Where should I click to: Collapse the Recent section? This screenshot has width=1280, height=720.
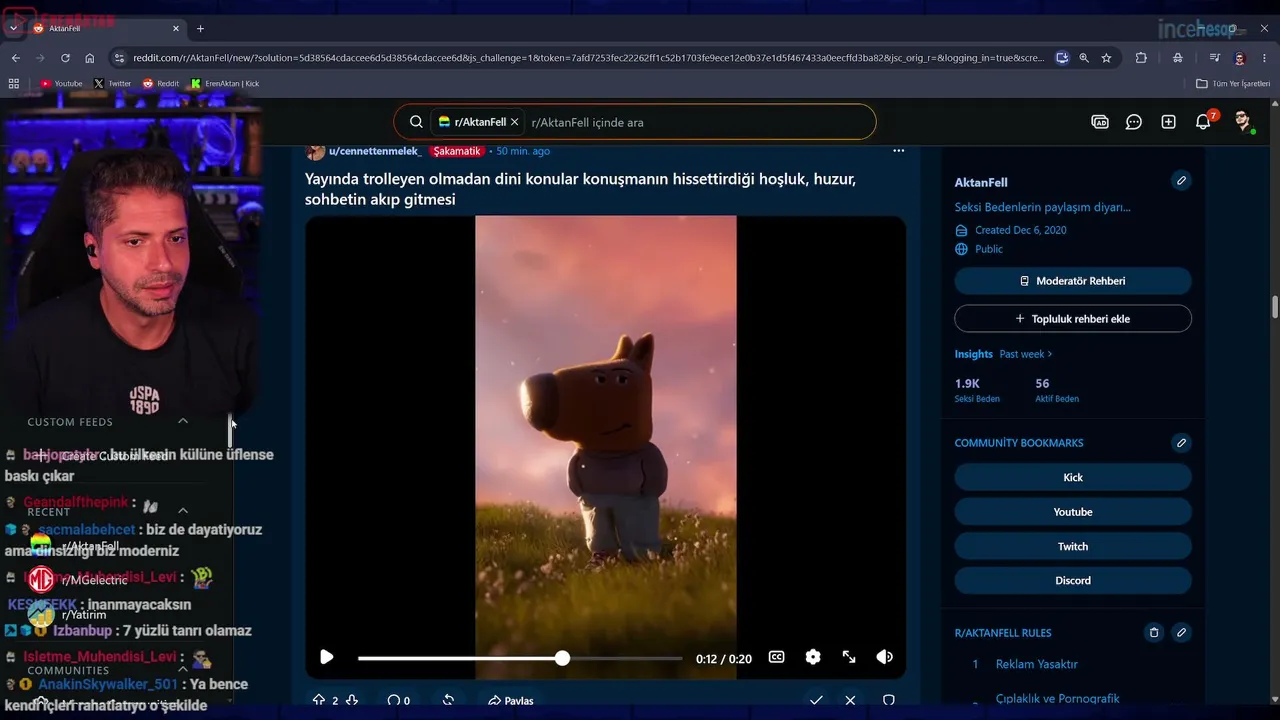(x=183, y=511)
